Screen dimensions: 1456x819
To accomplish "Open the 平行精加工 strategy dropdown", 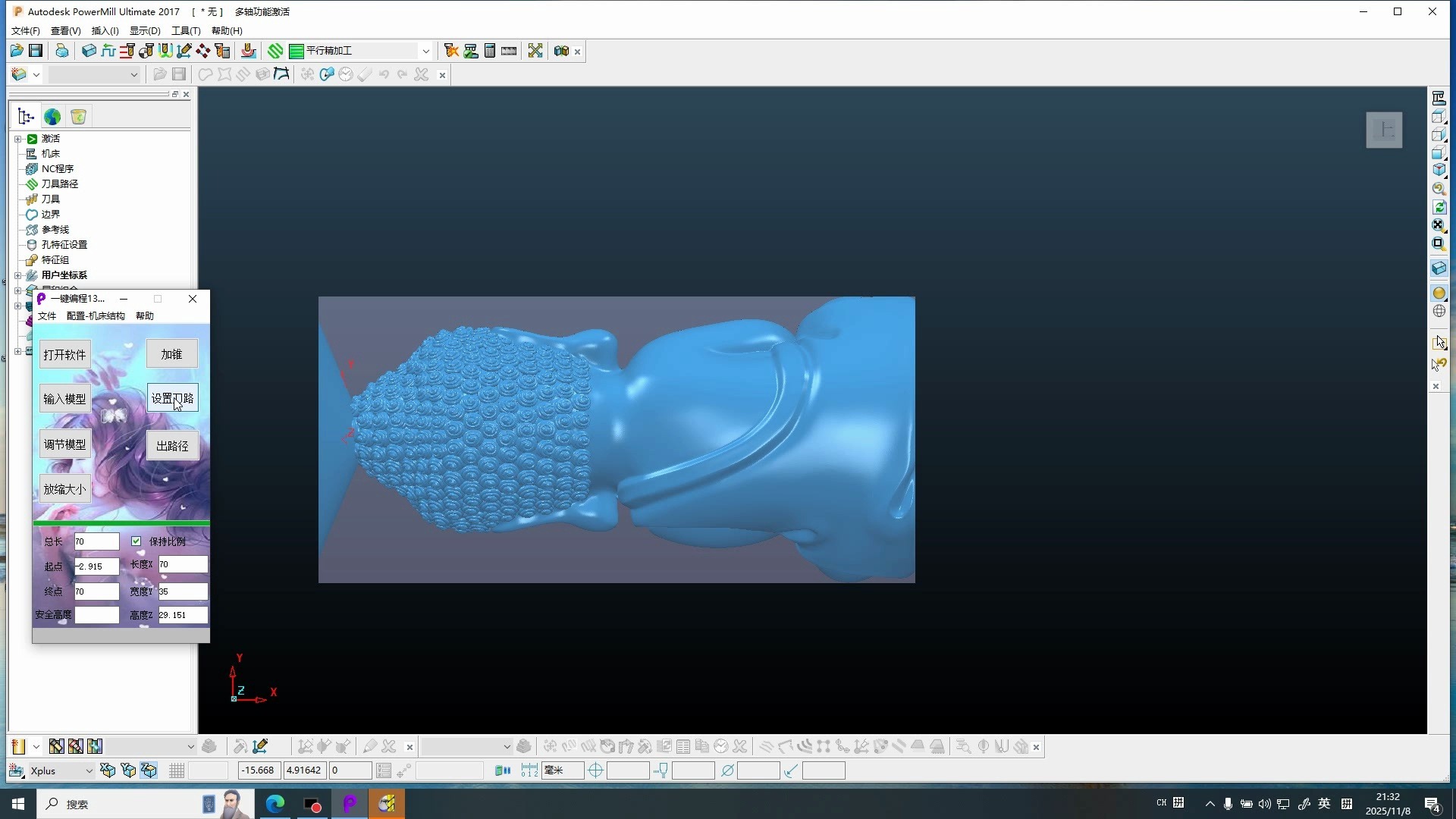I will [425, 51].
